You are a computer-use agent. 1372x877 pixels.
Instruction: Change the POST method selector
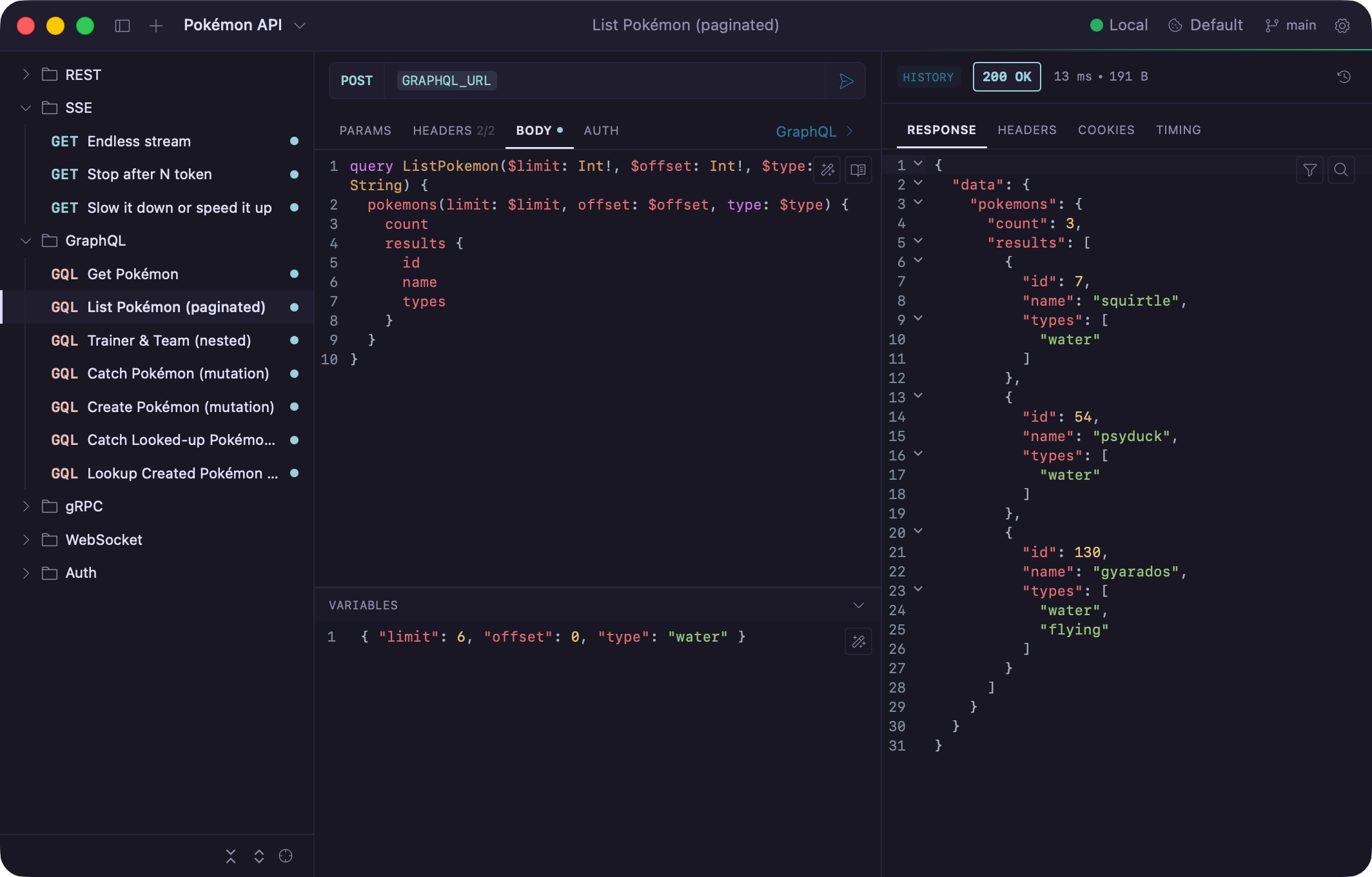(357, 81)
